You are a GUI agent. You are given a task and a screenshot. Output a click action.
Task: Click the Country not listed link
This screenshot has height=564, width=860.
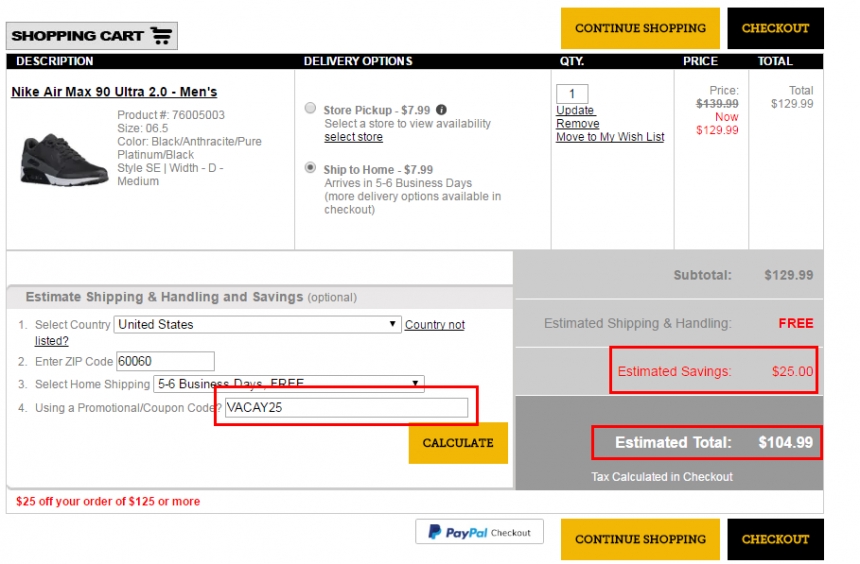tap(434, 325)
